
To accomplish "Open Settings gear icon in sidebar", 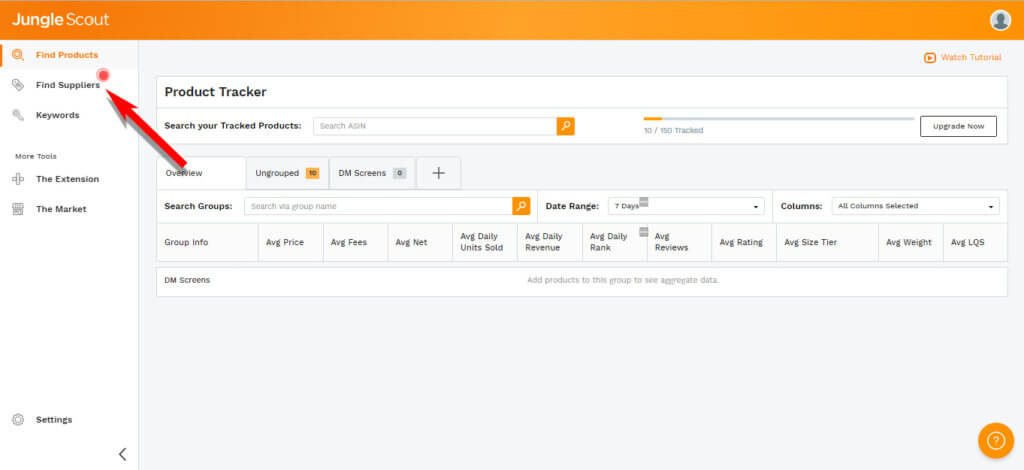I will (x=18, y=419).
